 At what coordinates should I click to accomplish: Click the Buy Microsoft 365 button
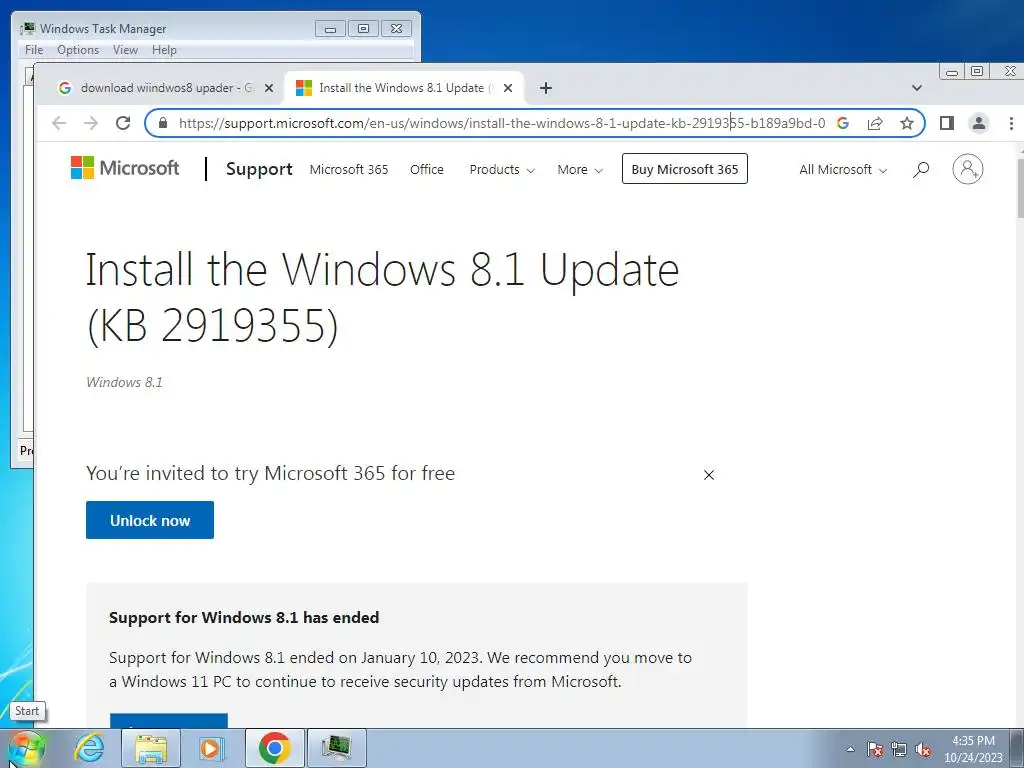point(684,168)
